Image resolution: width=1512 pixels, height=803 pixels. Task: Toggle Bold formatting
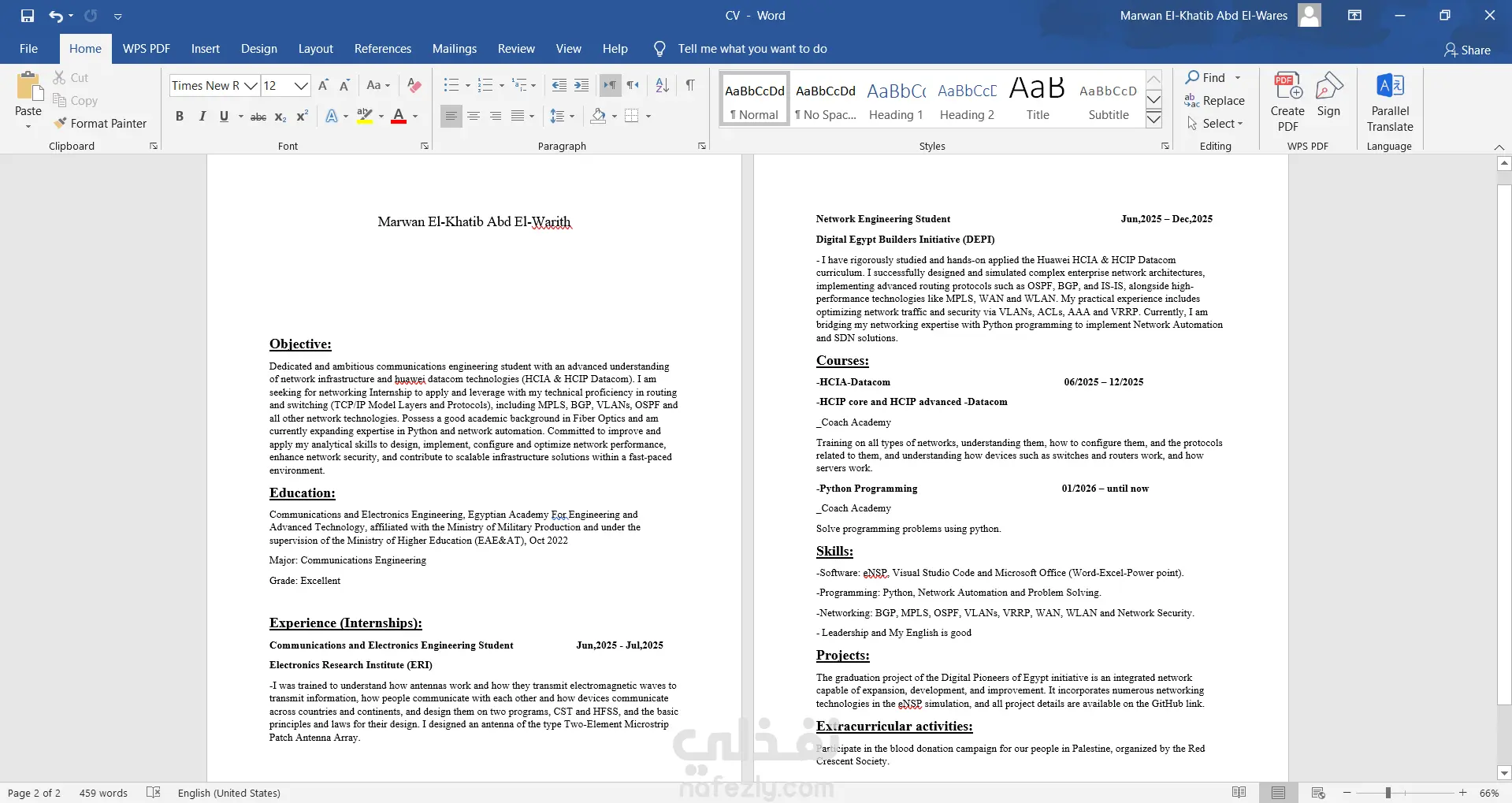pyautogui.click(x=180, y=117)
